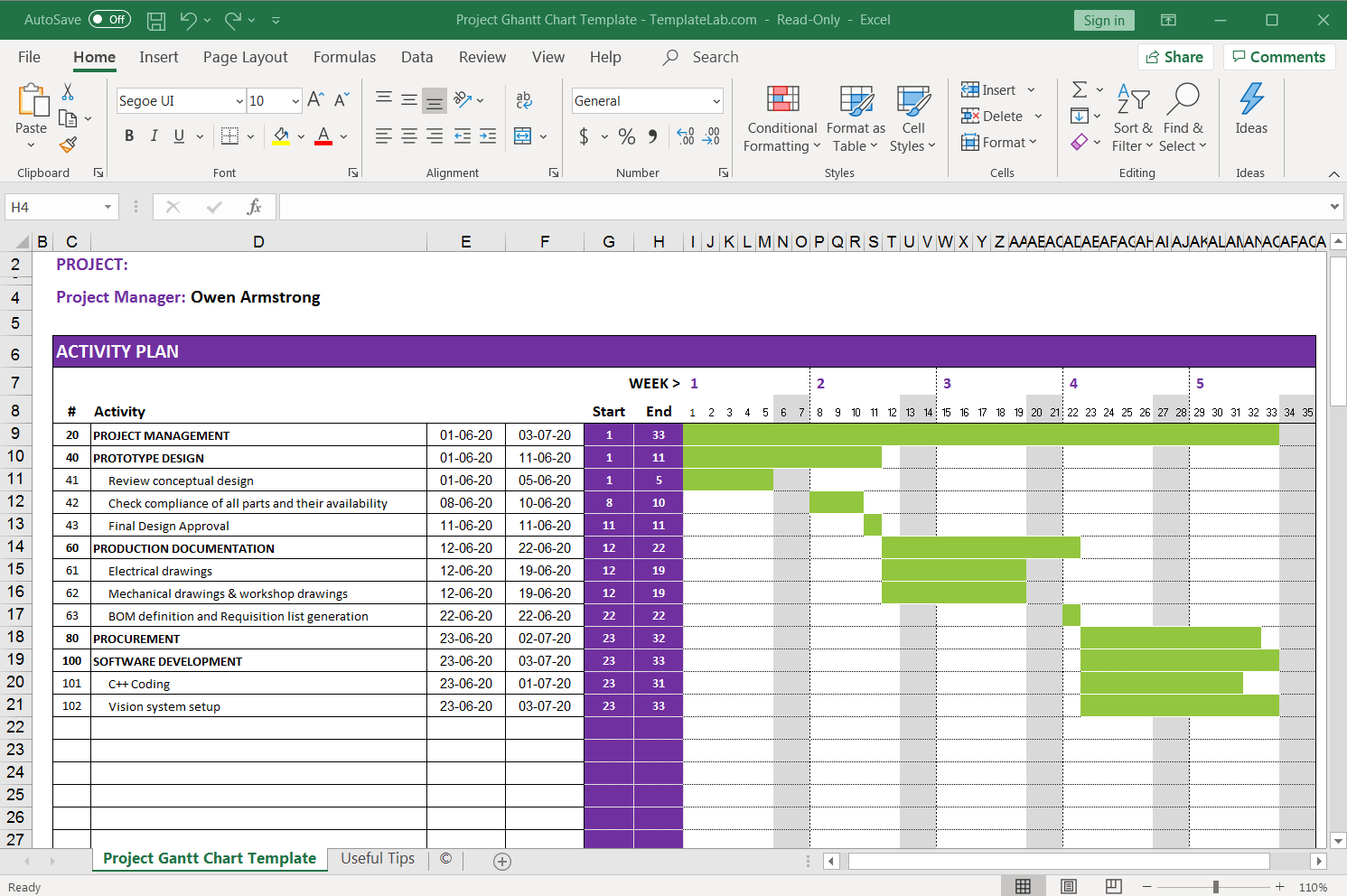Viewport: 1347px width, 896px height.
Task: Toggle the AutoSave switch
Action: point(109,20)
